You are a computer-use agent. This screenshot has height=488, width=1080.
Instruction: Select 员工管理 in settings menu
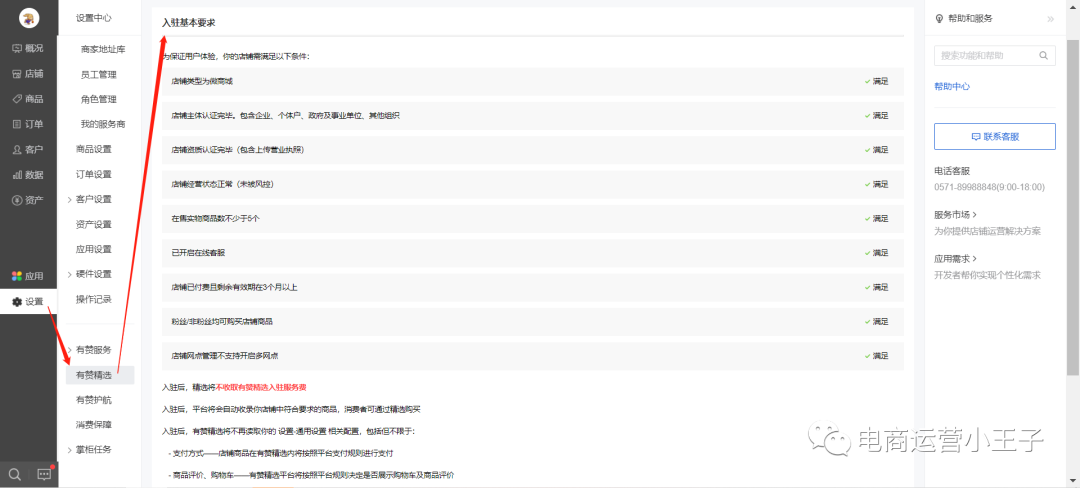point(99,74)
